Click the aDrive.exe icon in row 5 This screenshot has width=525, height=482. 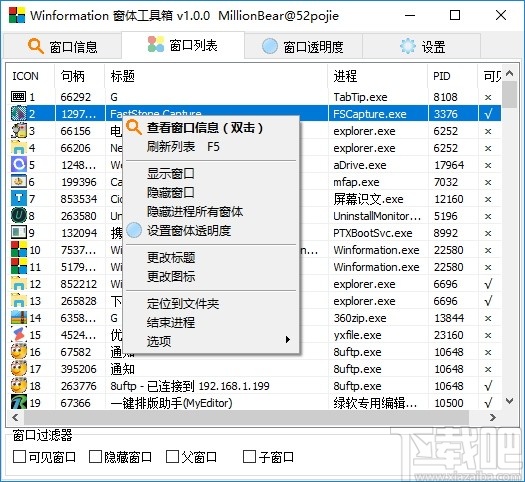(18, 165)
